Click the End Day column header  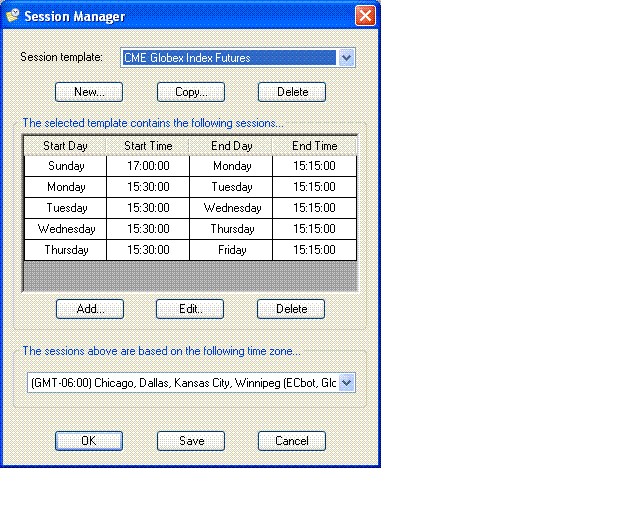pyautogui.click(x=231, y=146)
